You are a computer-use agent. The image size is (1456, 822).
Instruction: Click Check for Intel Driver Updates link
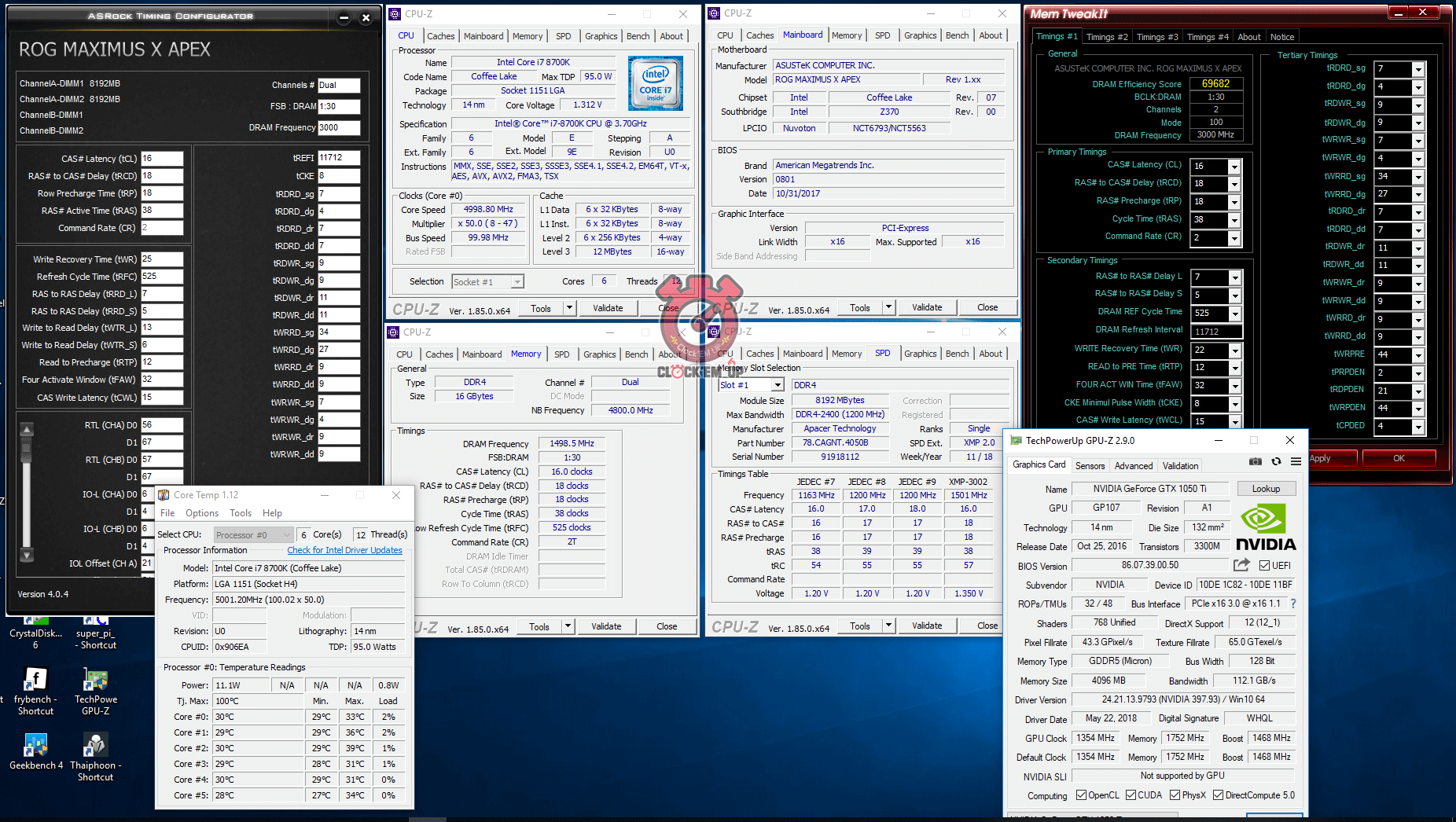click(x=344, y=550)
